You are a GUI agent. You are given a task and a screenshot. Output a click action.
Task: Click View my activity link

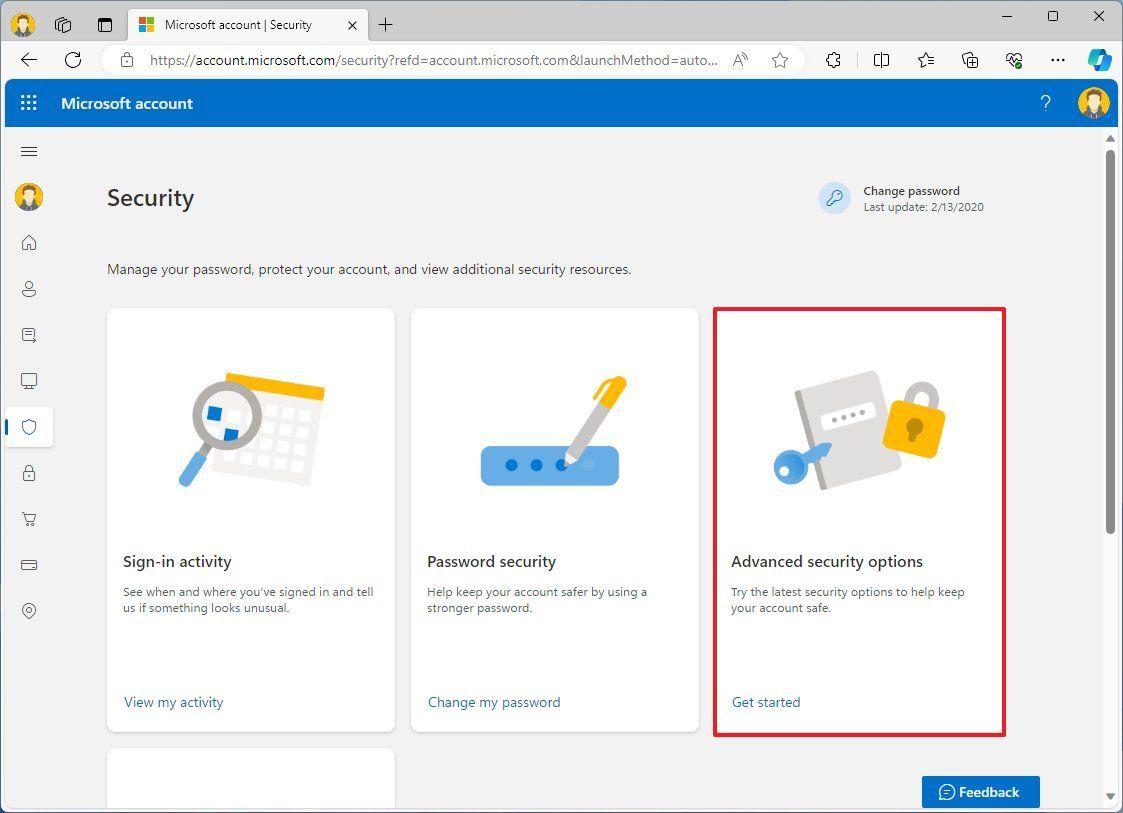coord(173,702)
